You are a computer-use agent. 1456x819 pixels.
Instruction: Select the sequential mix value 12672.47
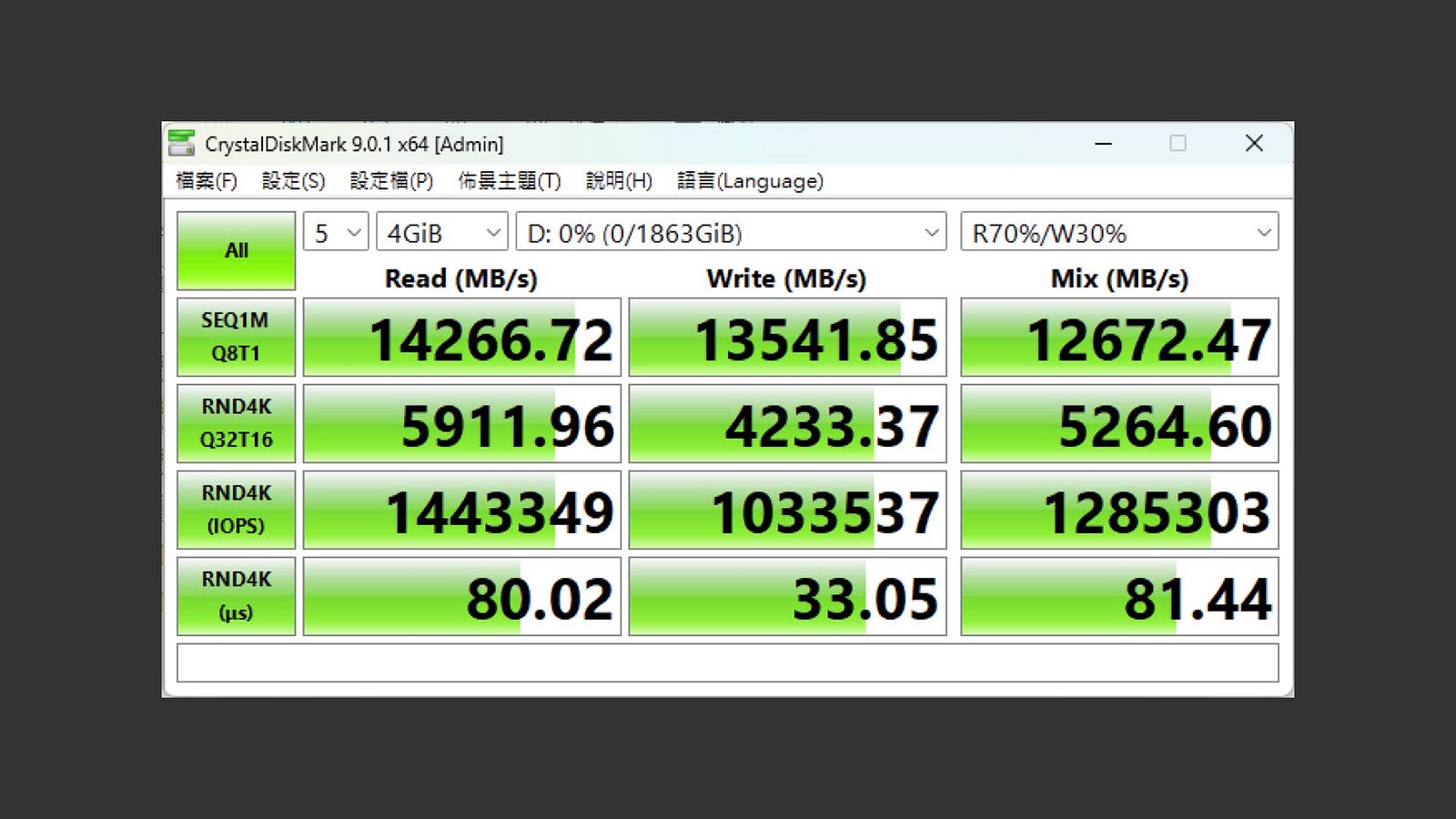point(1119,338)
